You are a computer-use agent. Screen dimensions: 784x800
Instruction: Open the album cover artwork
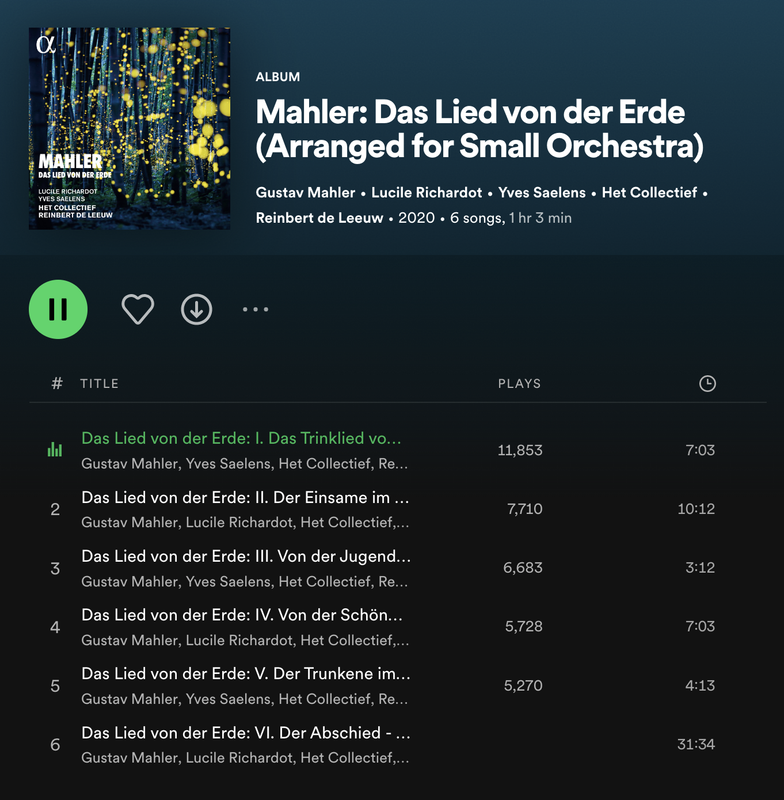(130, 129)
